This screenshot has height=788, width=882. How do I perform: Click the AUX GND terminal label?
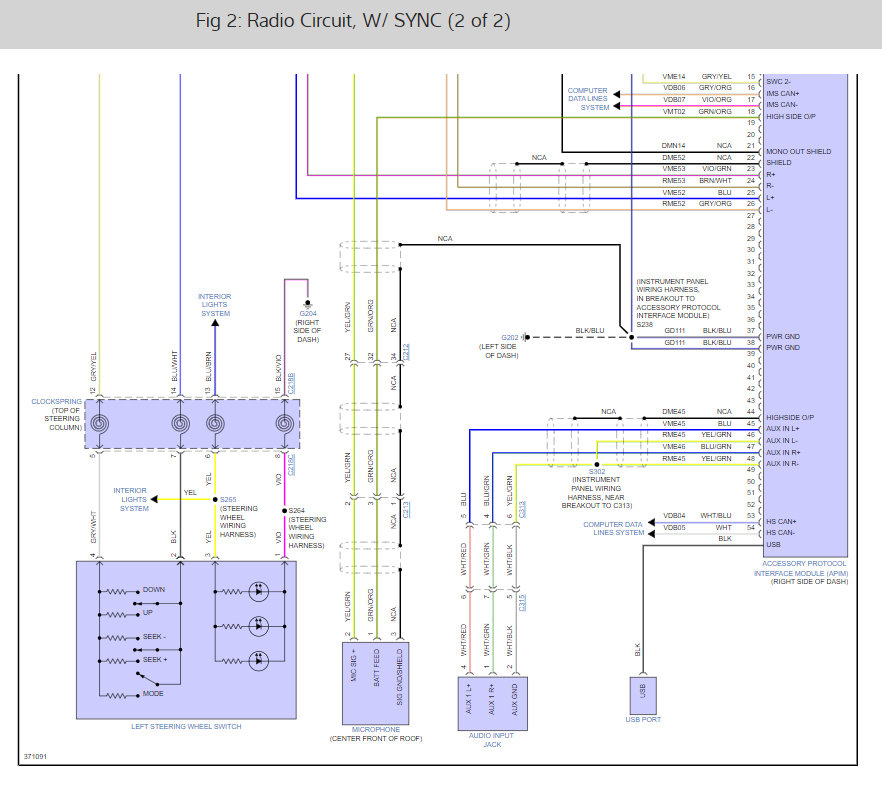(515, 700)
